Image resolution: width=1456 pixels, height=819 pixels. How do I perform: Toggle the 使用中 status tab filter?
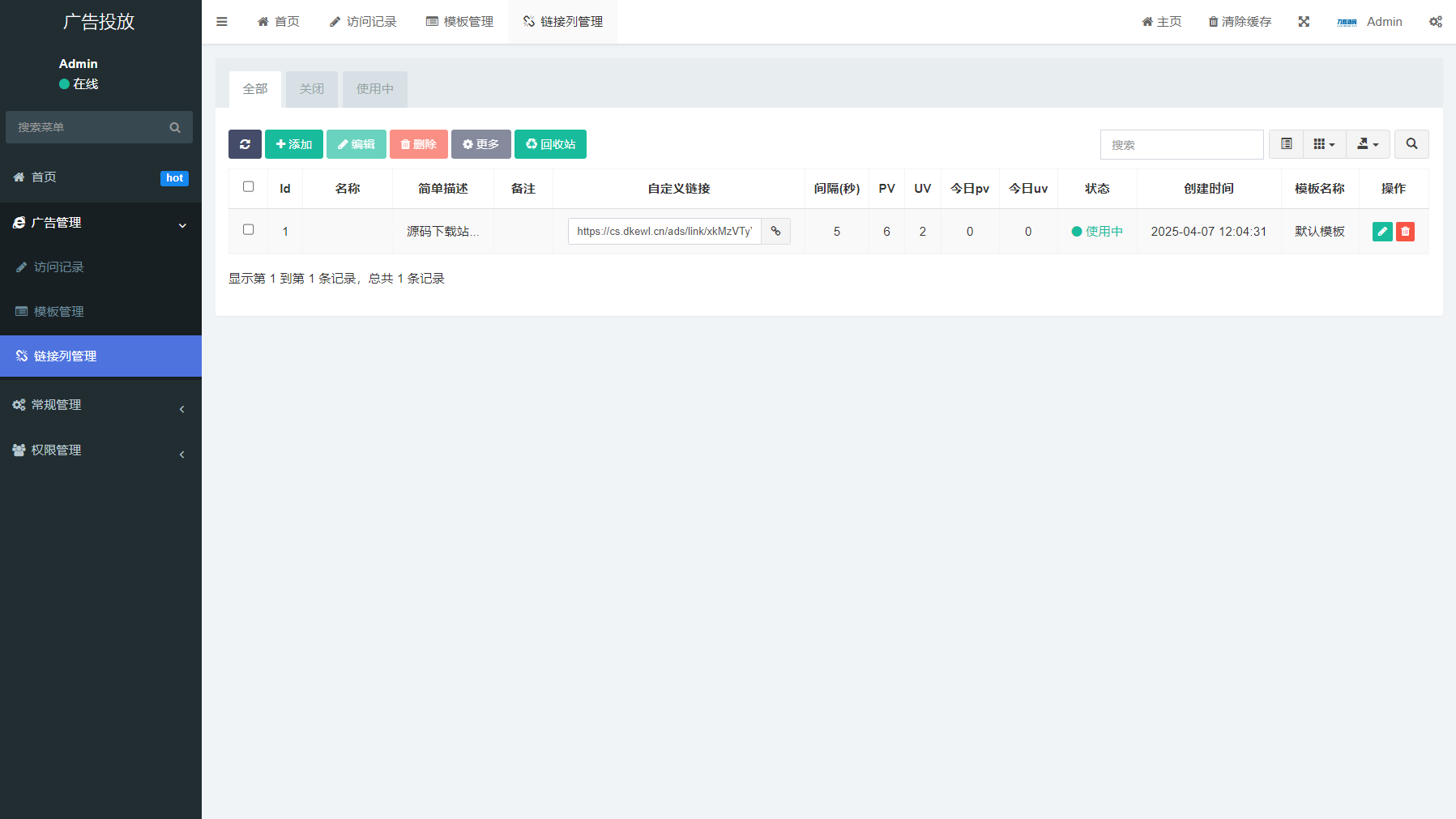pos(374,89)
